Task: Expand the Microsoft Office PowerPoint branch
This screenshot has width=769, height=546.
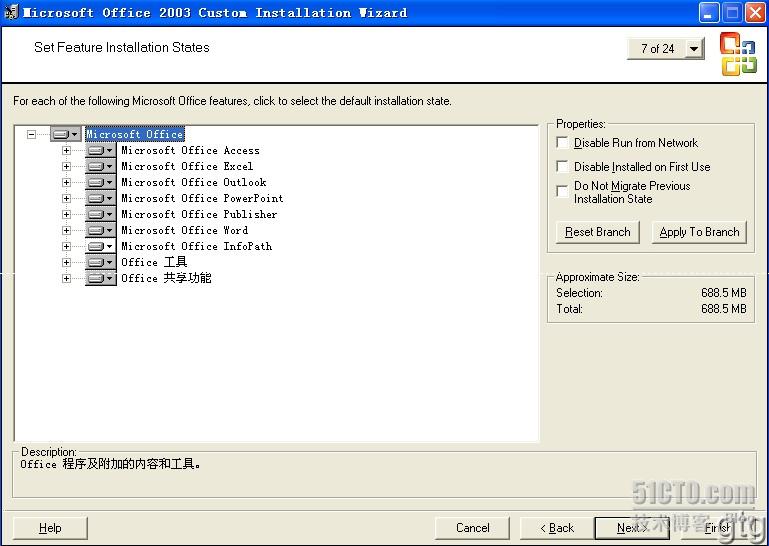Action: 66,198
